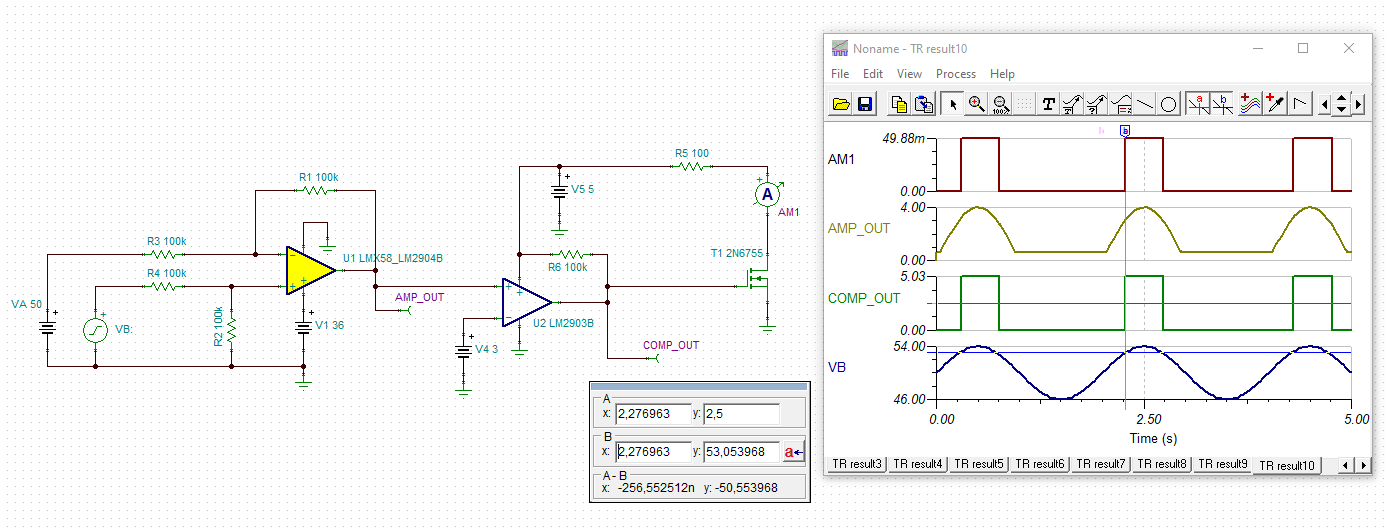Image resolution: width=1387 pixels, height=530 pixels.
Task: Switch to the TR result4 tab
Action: point(916,464)
